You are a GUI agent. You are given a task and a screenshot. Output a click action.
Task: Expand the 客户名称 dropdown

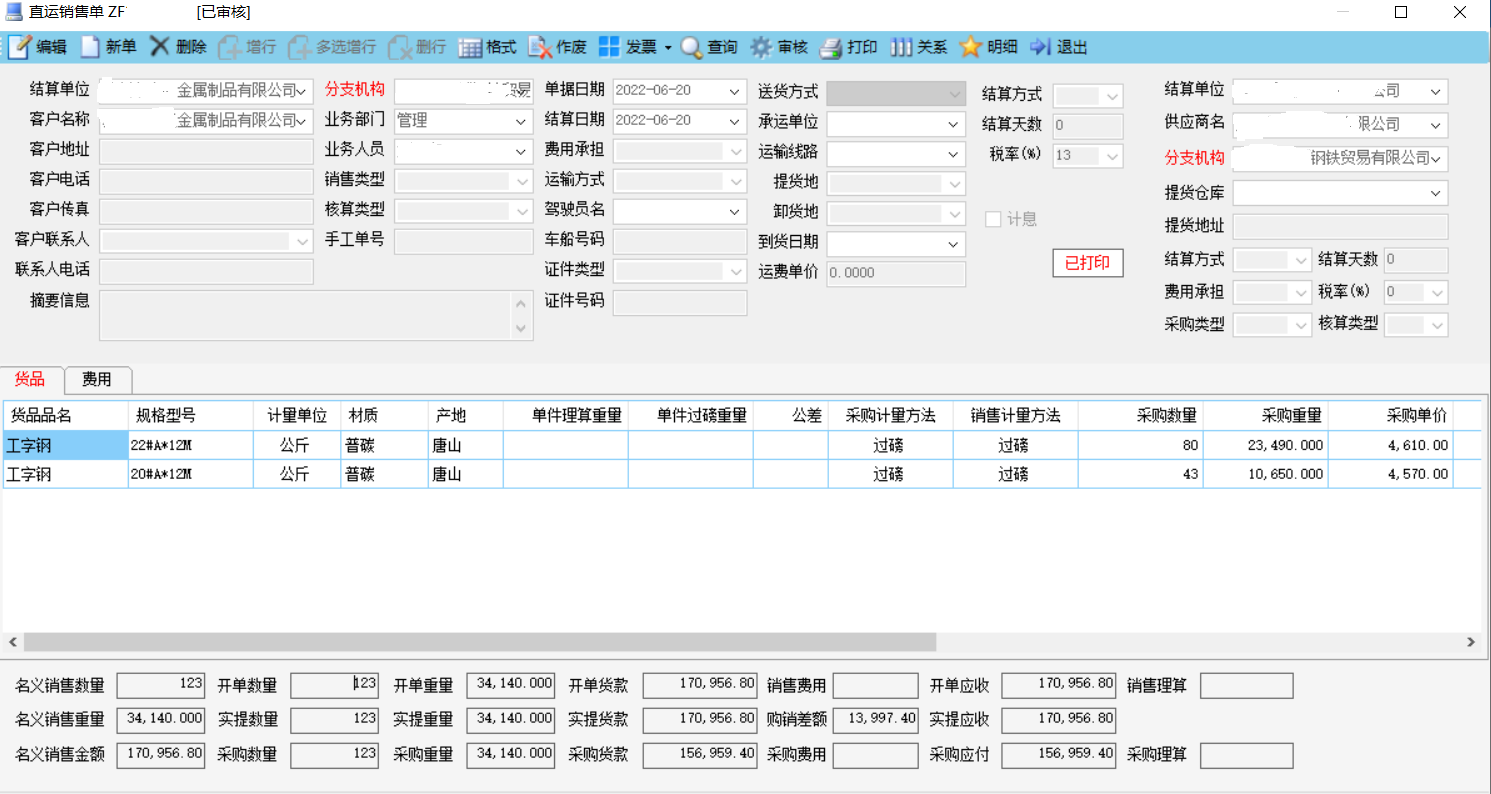[301, 121]
